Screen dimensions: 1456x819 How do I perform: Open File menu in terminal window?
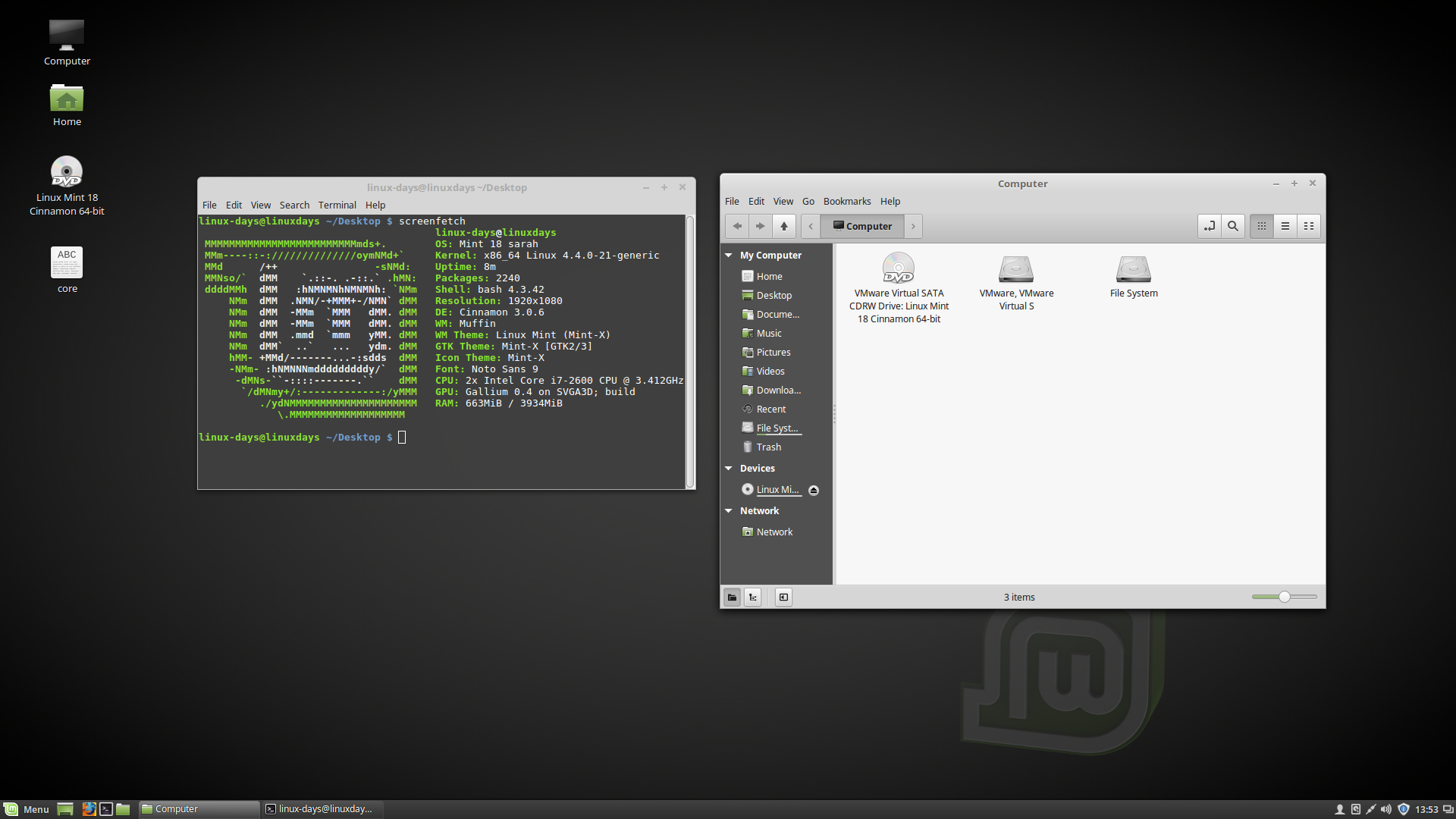pyautogui.click(x=209, y=206)
